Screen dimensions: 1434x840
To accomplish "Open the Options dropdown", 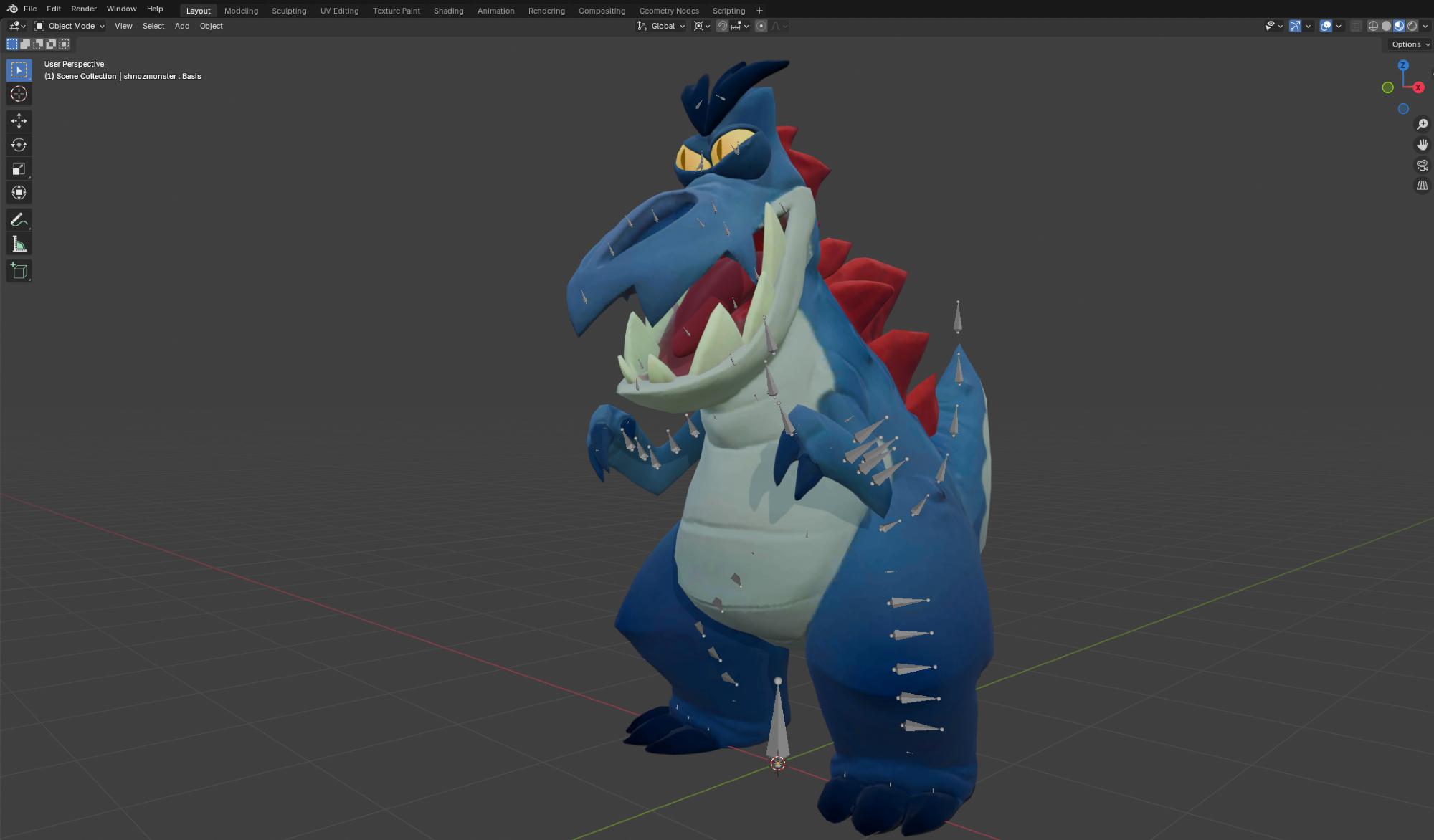I will 1409,44.
